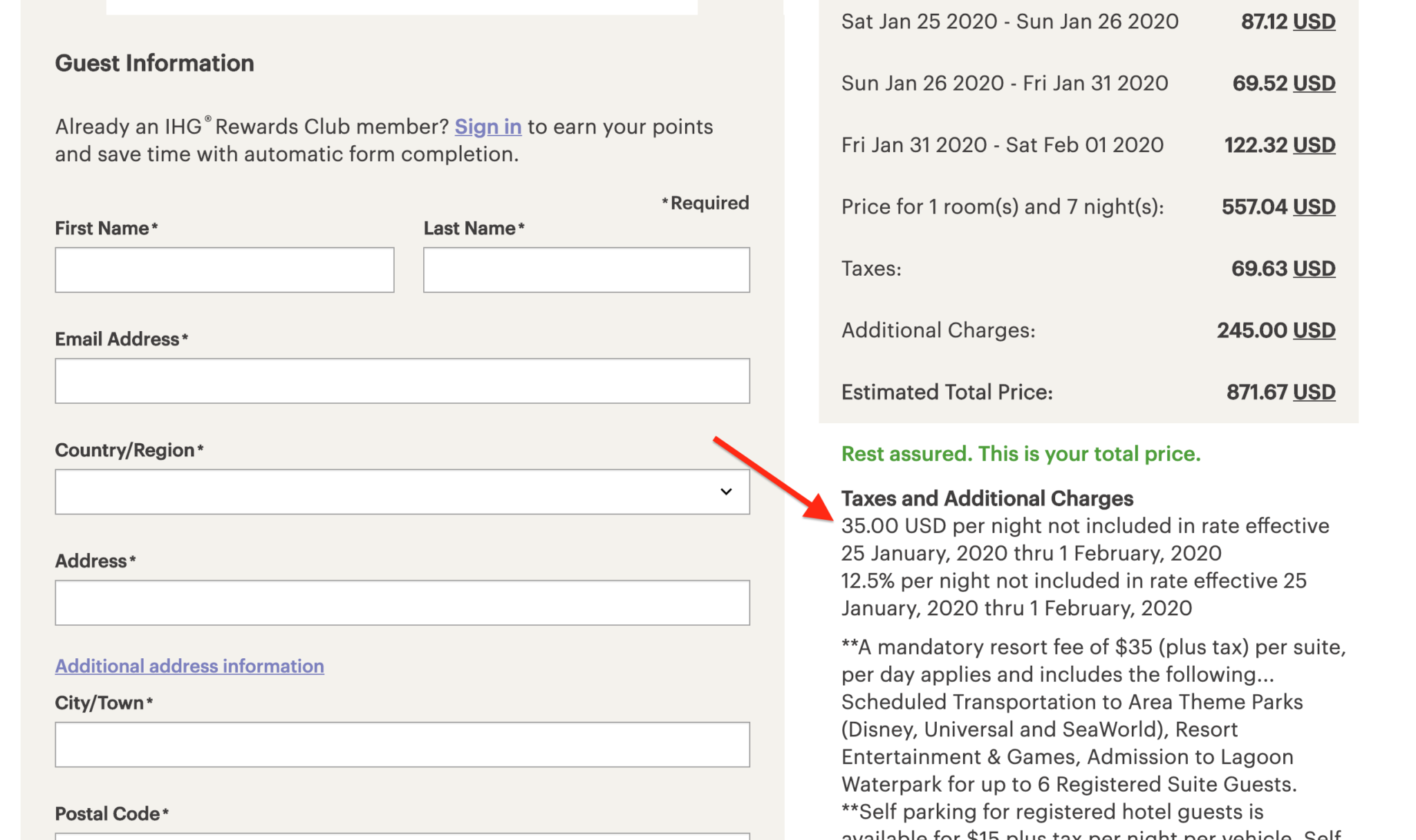1416x840 pixels.
Task: Click USD link next to 87.12
Action: [1314, 21]
